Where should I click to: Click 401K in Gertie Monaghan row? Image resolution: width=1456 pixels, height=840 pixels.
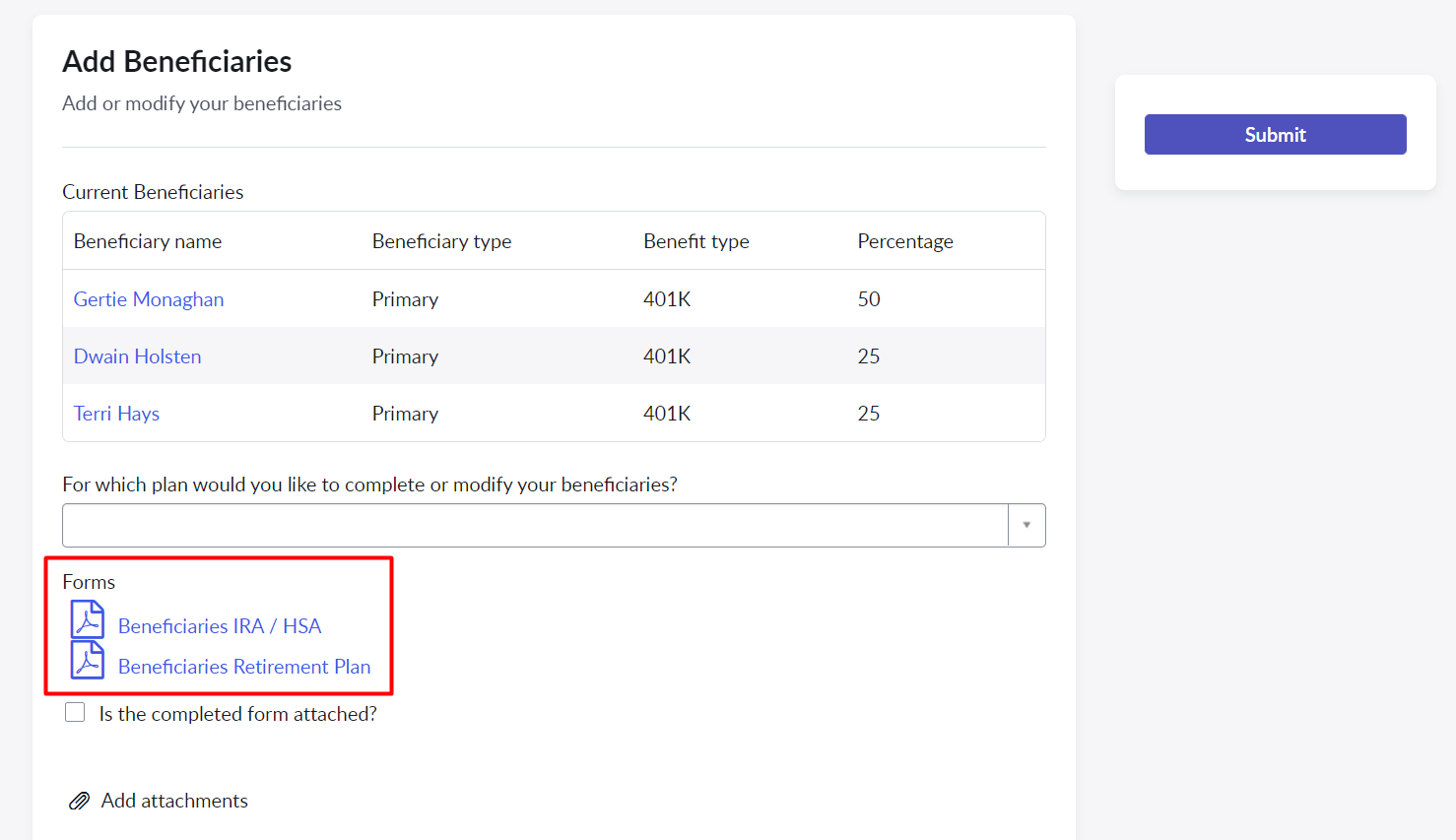667,299
